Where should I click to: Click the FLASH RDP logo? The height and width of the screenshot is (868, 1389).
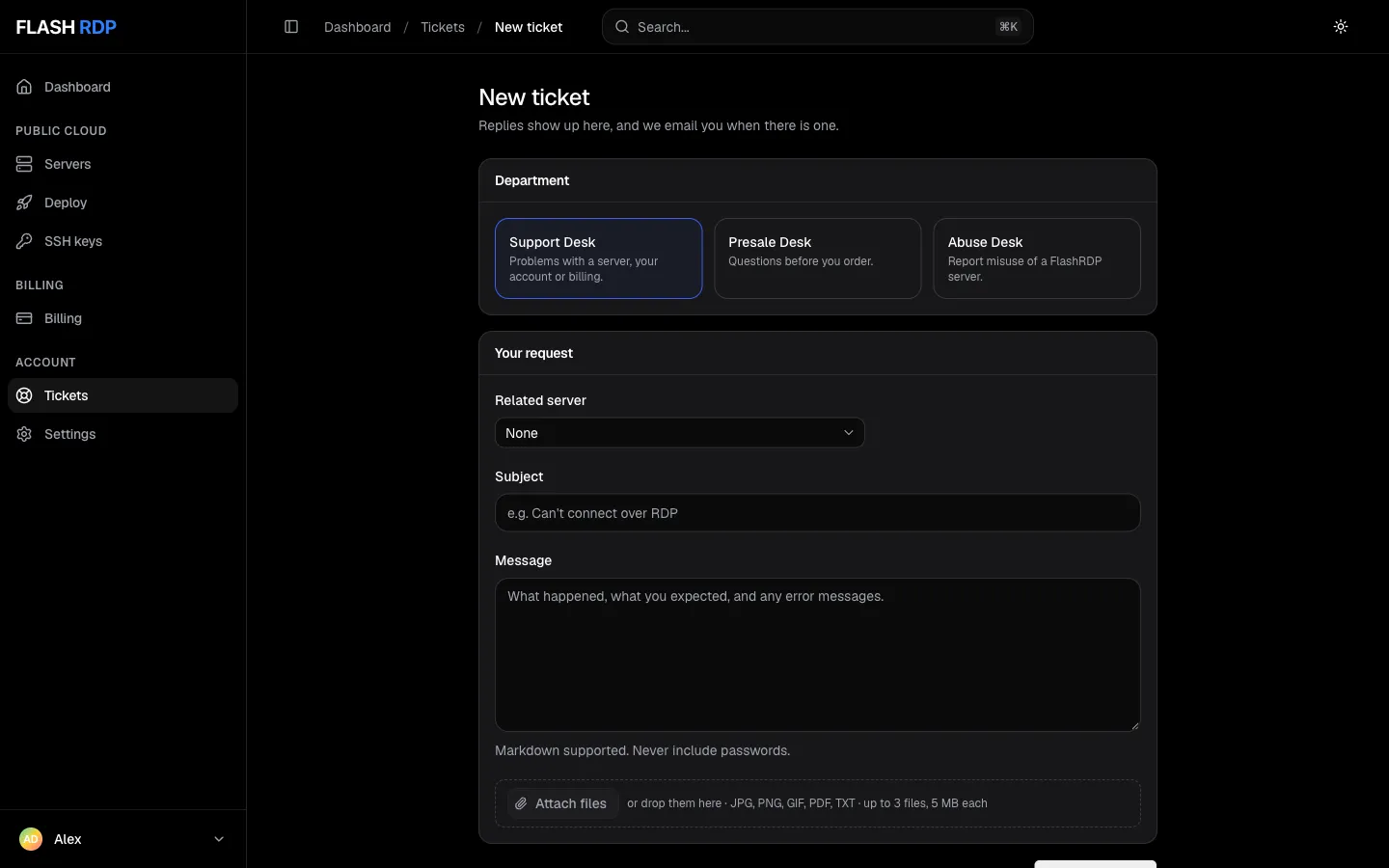point(67,27)
